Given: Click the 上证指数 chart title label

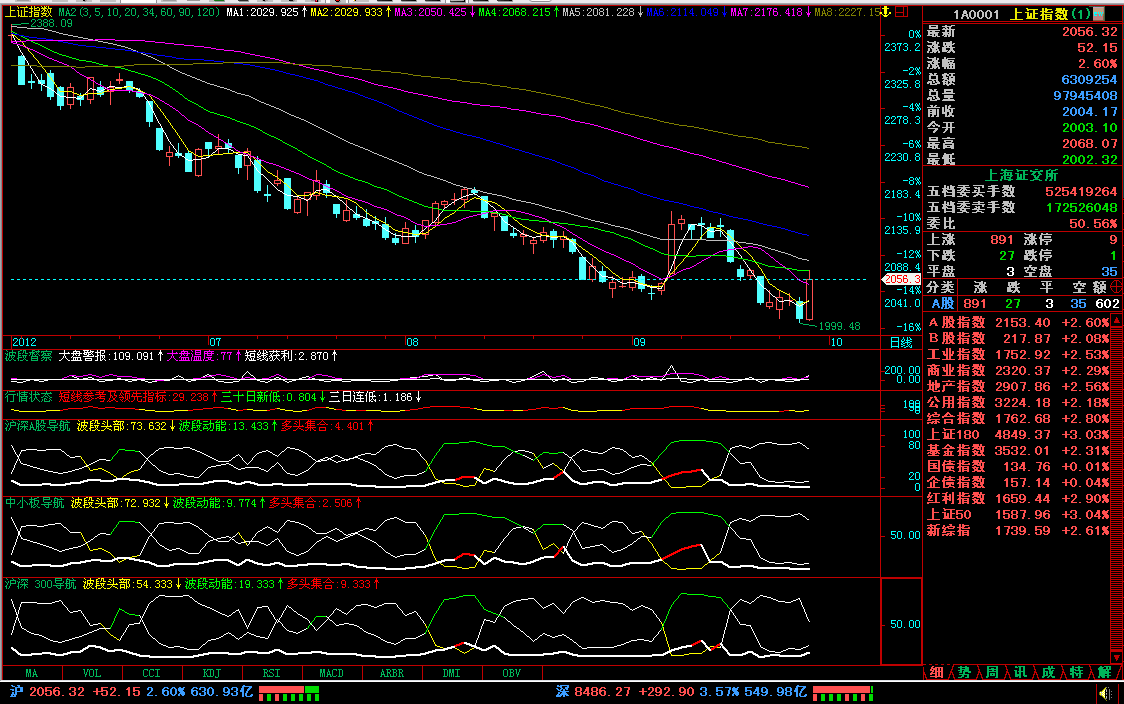Looking at the screenshot, I should pos(29,12).
